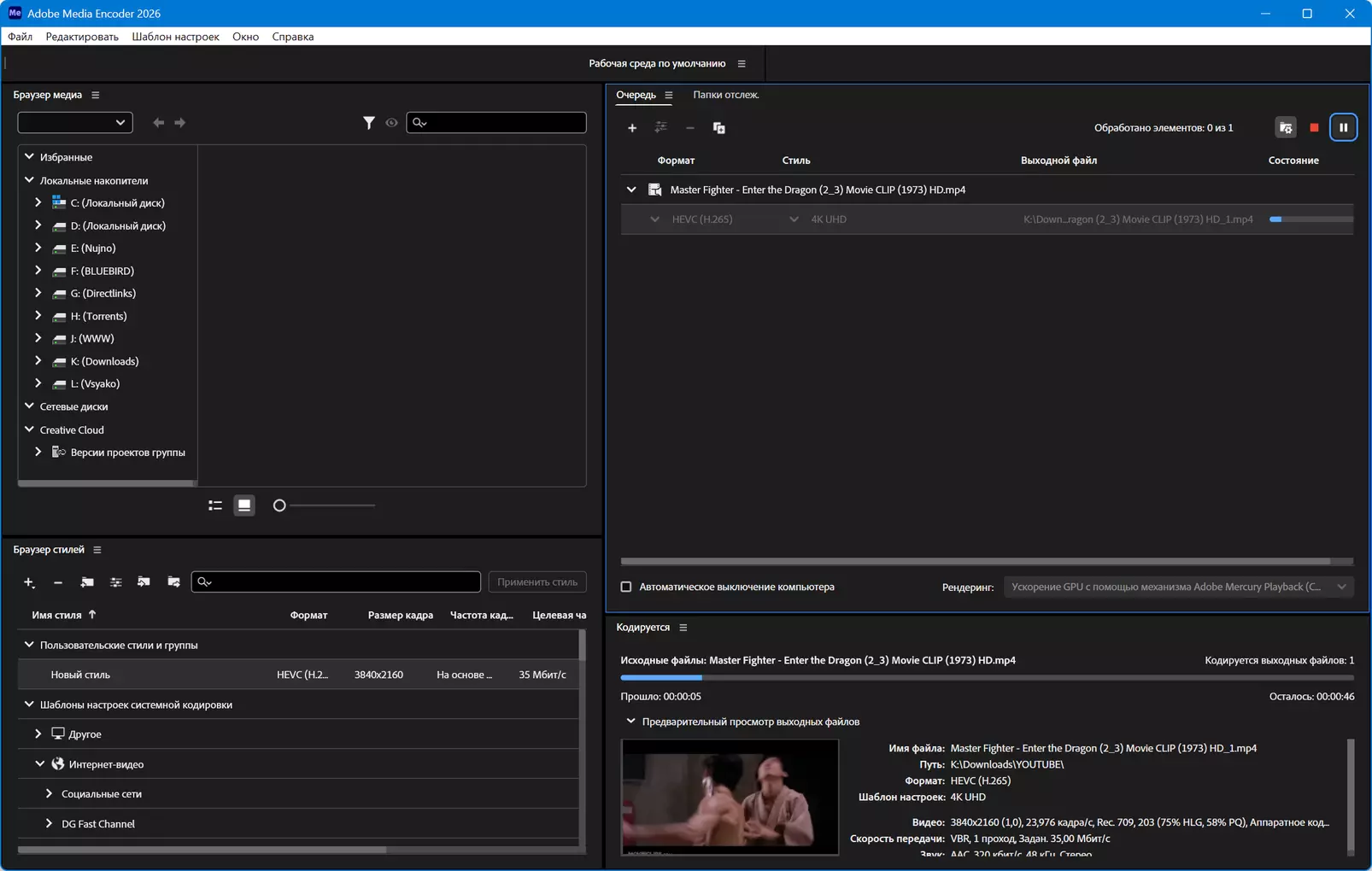This screenshot has height=871, width=1372.
Task: Click the styles browser search field
Action: click(336, 582)
